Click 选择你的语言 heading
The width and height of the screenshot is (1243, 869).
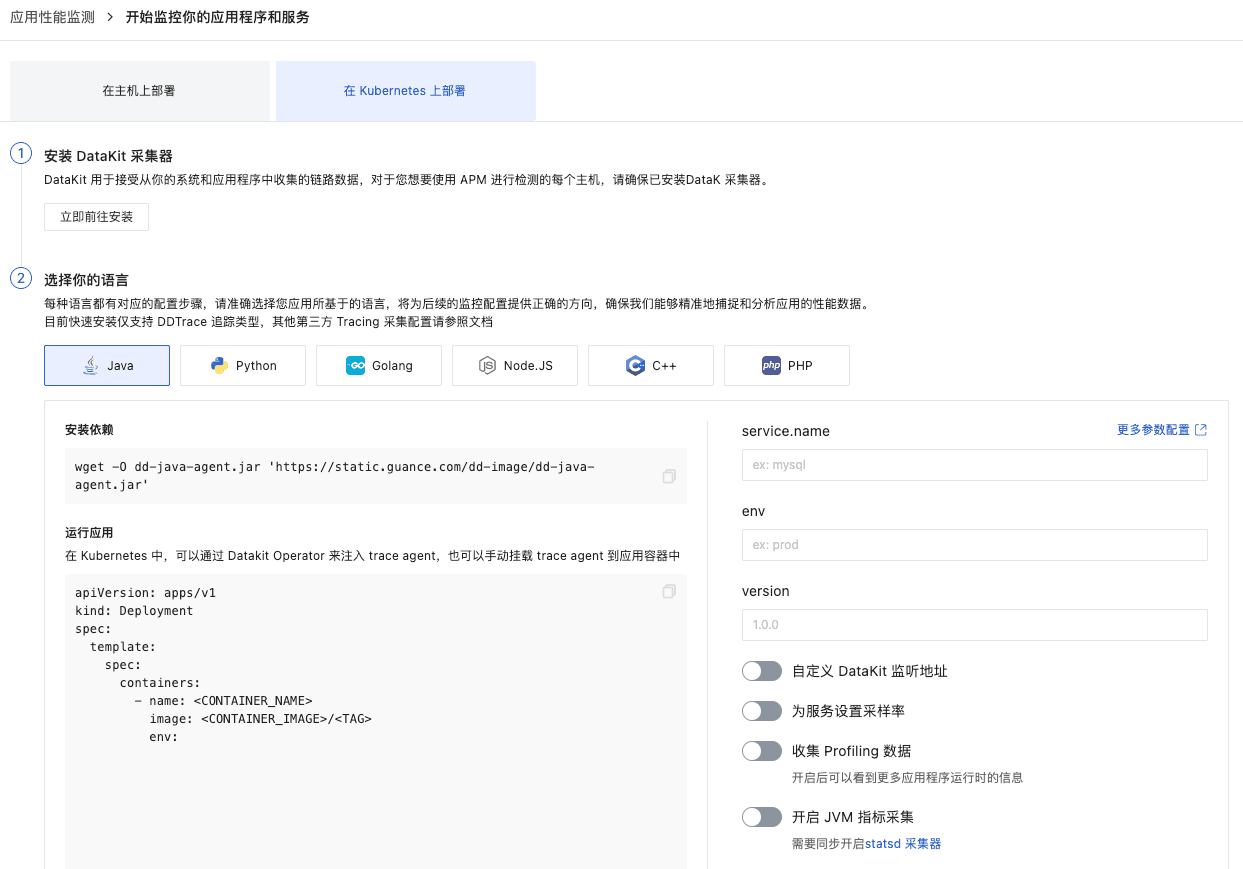coord(86,280)
